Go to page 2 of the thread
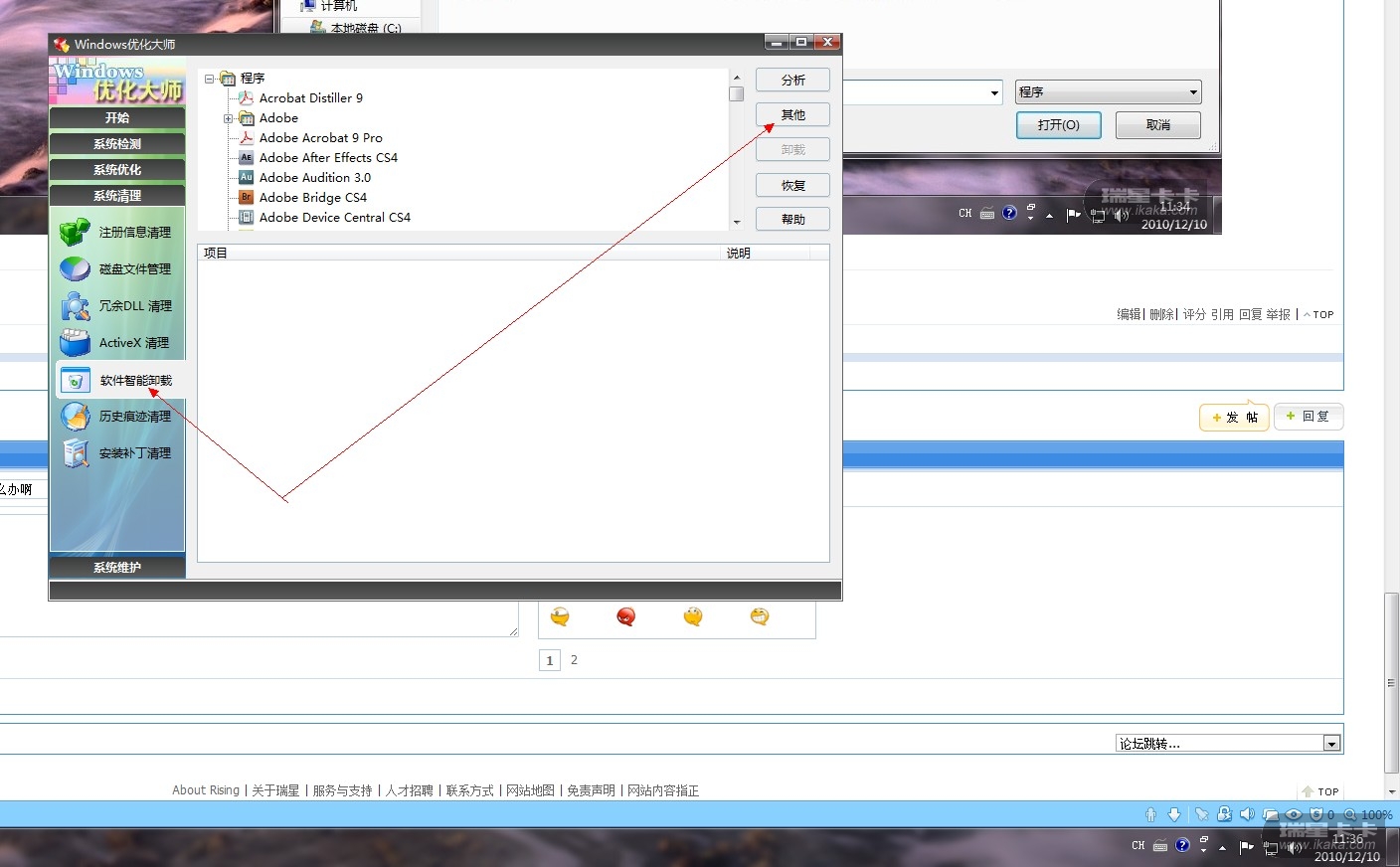 [574, 660]
